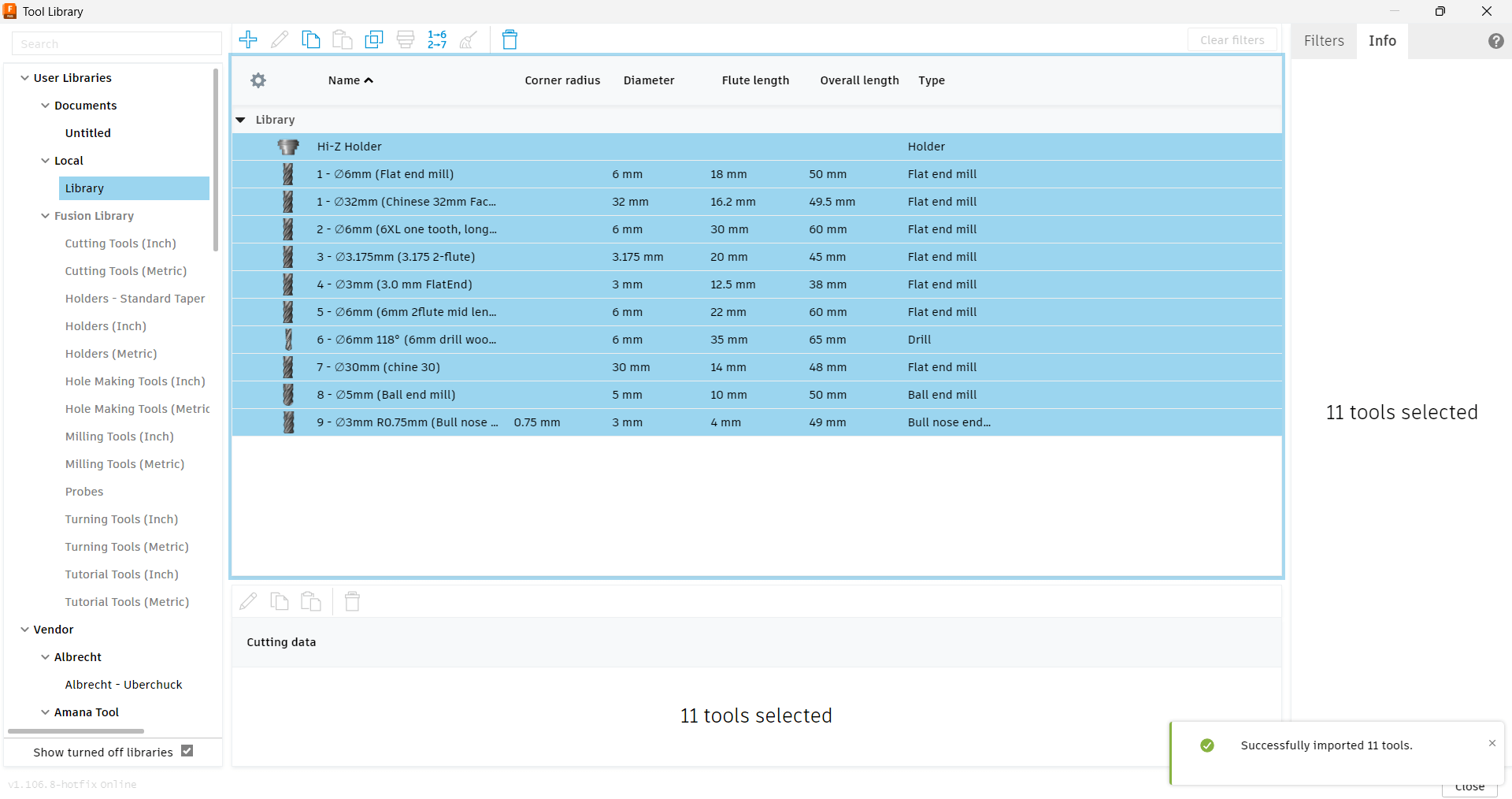1512x799 pixels.
Task: Select the Local Library tree item
Action: [x=134, y=188]
